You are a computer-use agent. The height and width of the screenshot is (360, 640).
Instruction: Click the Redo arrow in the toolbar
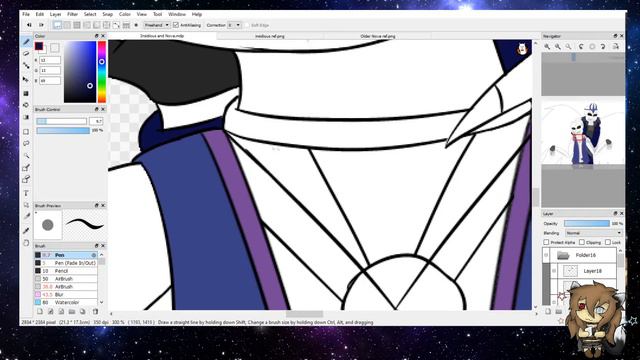click(41, 25)
